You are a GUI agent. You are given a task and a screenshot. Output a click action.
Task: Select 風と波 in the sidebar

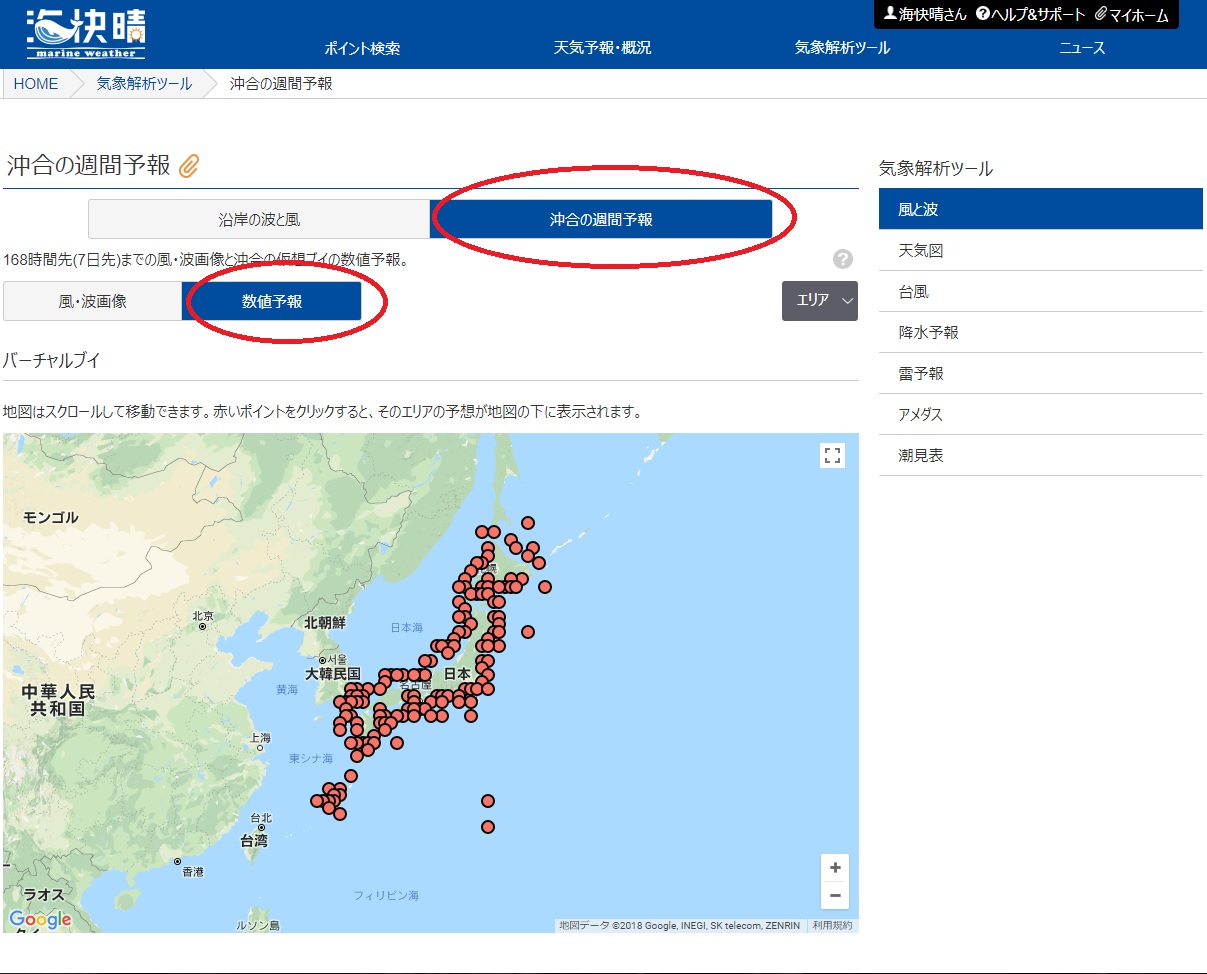click(x=1041, y=210)
